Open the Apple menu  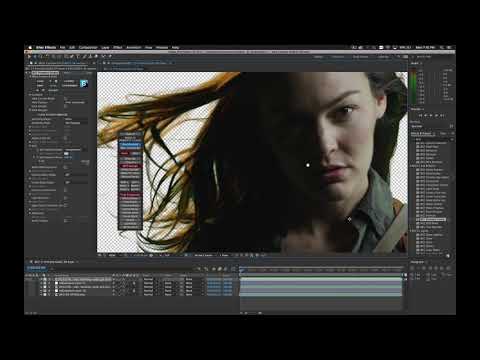[30, 47]
